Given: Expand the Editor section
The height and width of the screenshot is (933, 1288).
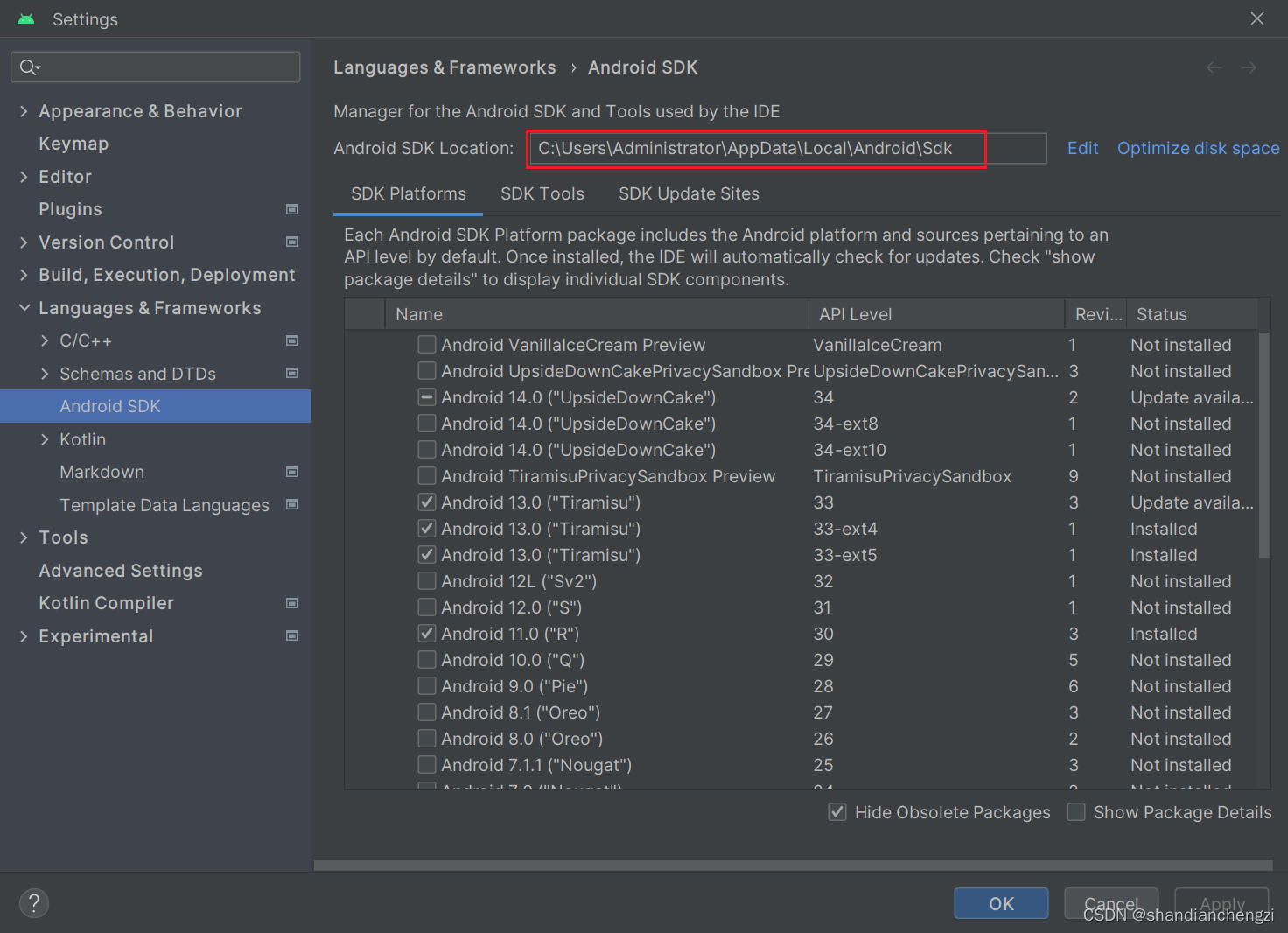Looking at the screenshot, I should tap(24, 177).
